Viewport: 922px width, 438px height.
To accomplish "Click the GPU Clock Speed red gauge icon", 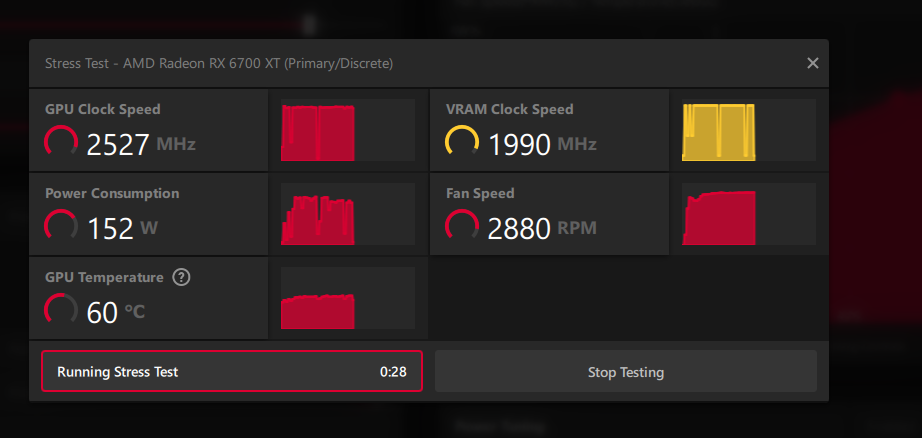I will point(61,142).
